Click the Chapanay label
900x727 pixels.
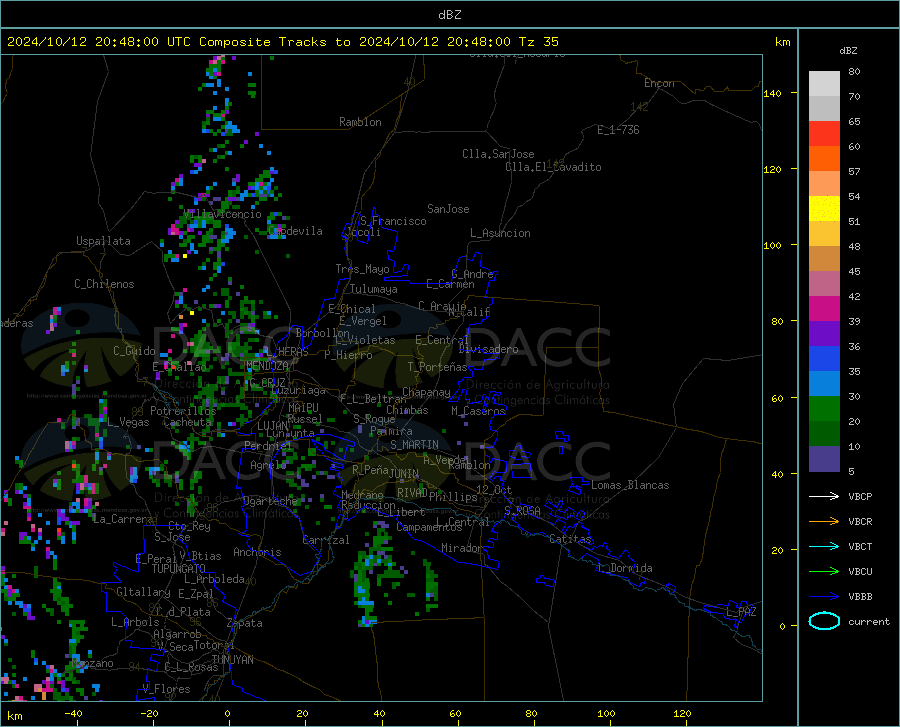426,392
